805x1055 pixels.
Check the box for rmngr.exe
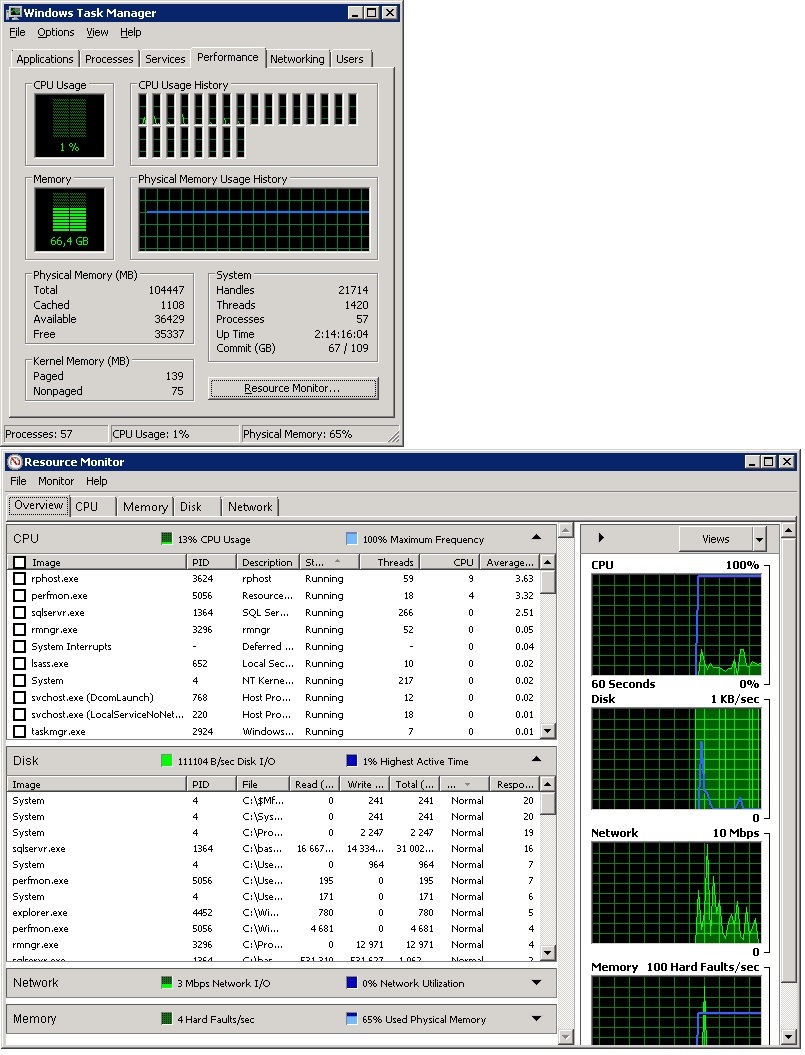(x=20, y=630)
